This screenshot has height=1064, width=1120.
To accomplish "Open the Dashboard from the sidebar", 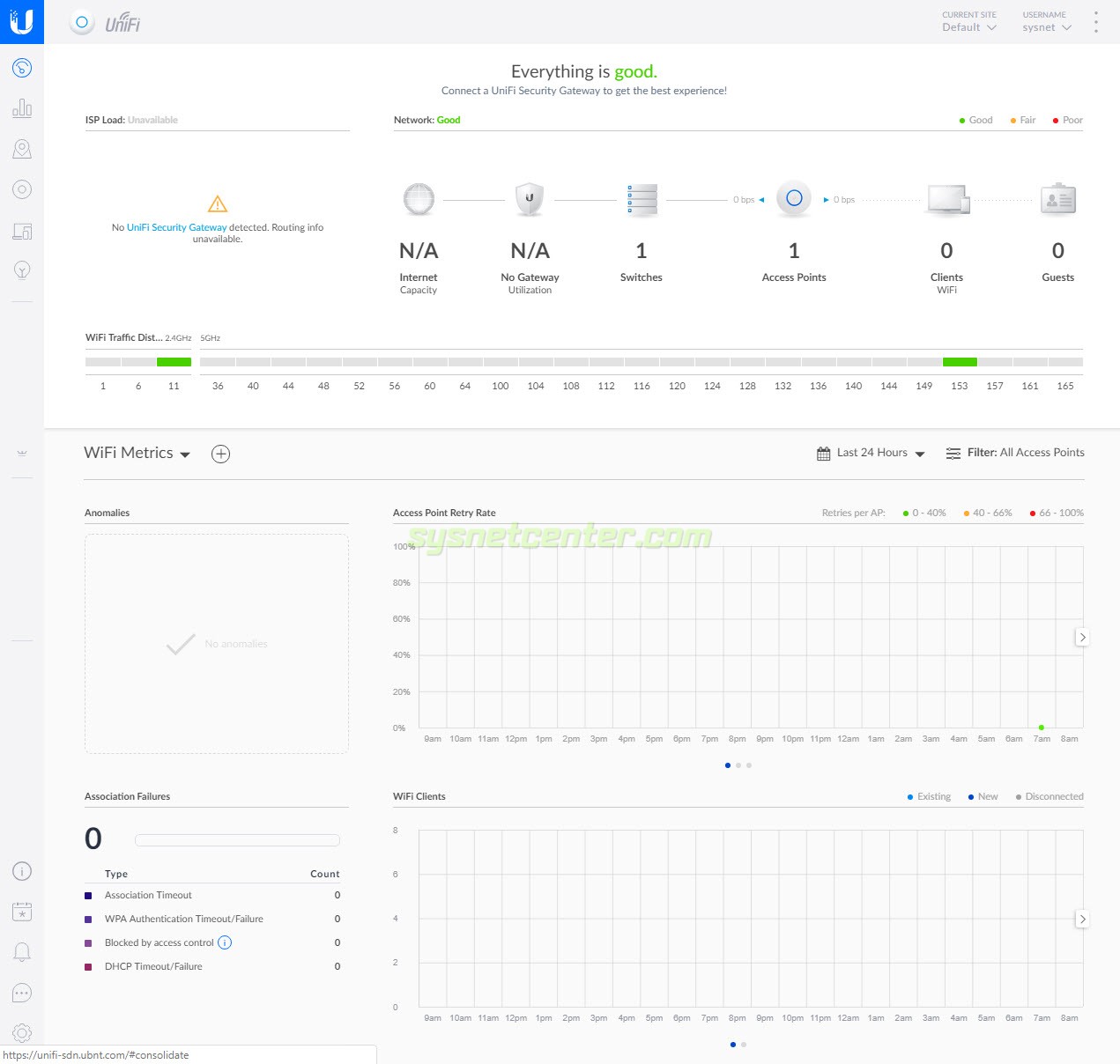I will pos(22,68).
